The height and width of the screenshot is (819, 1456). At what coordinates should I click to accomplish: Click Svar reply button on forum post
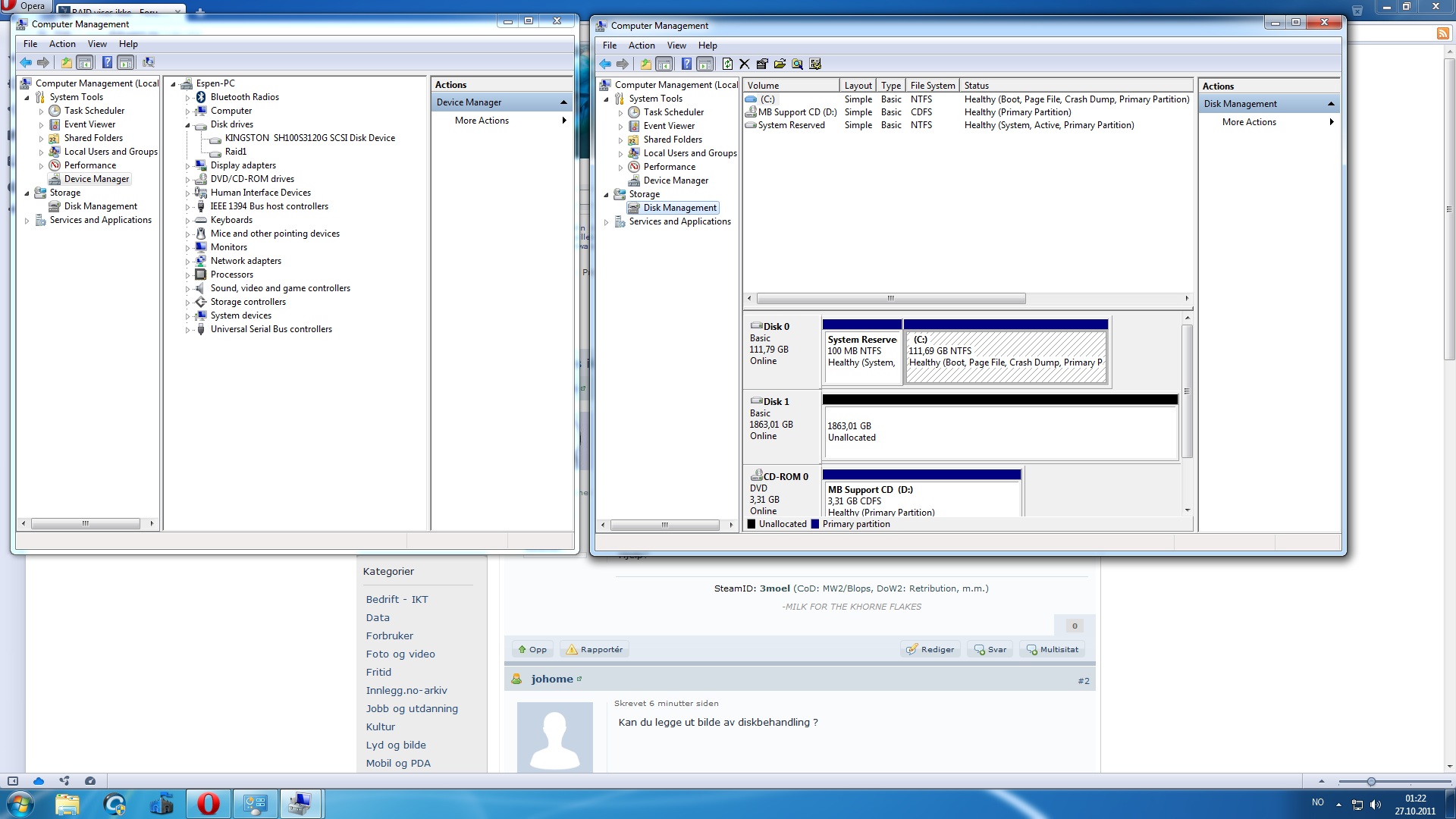pyautogui.click(x=990, y=650)
